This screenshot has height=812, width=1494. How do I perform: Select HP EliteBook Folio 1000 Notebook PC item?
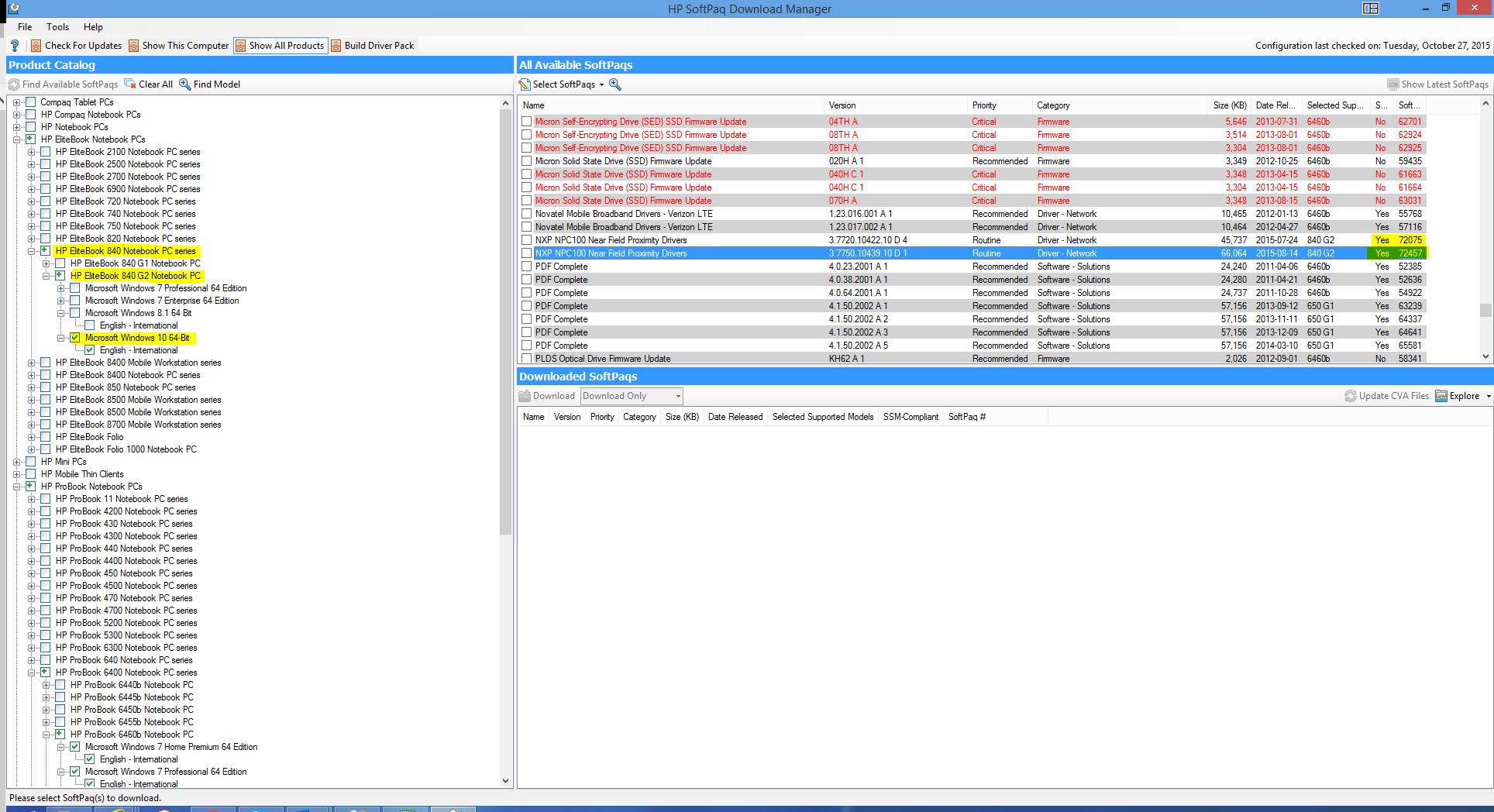(x=126, y=449)
